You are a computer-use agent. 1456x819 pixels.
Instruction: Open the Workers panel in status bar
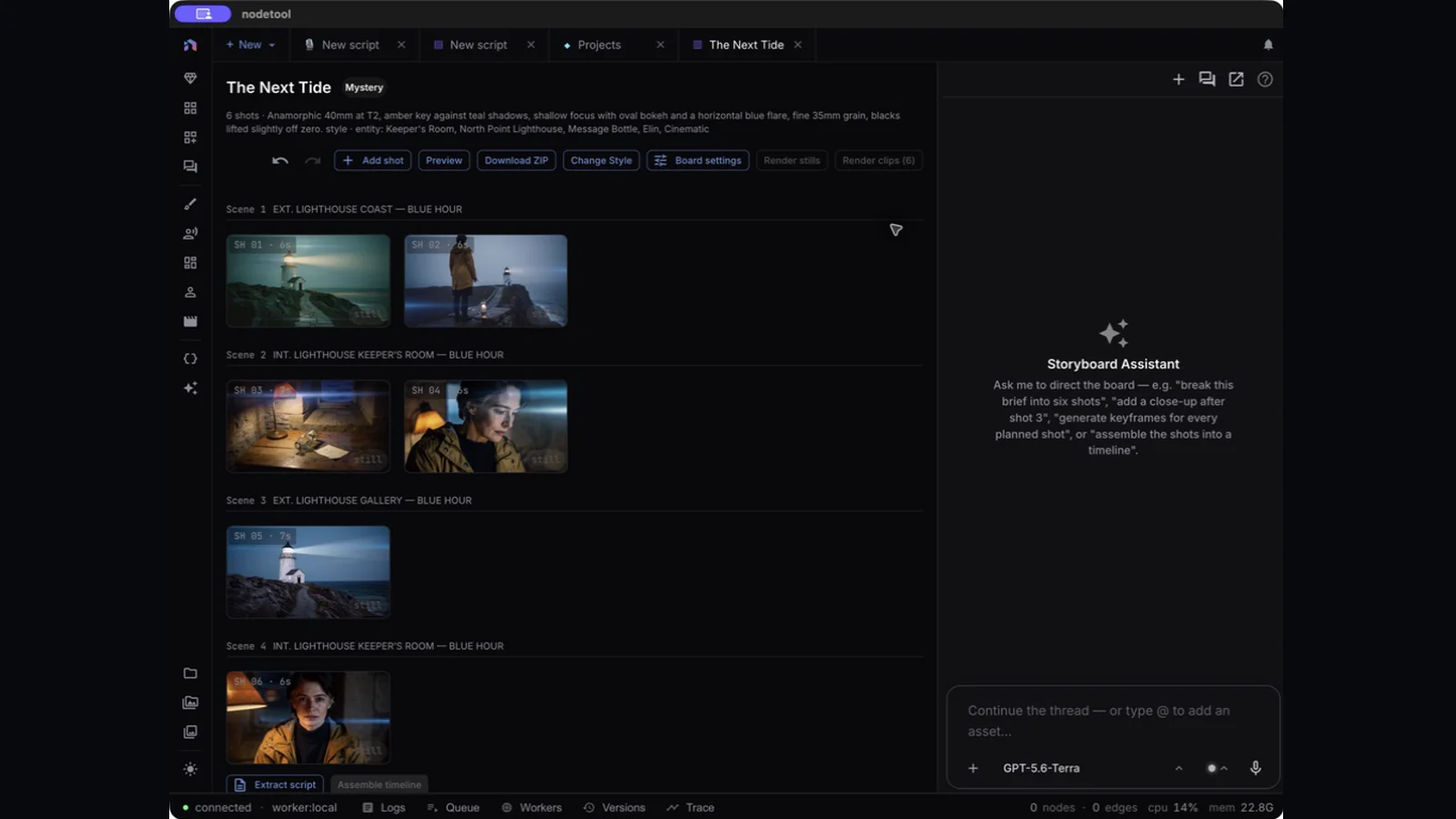pos(531,807)
